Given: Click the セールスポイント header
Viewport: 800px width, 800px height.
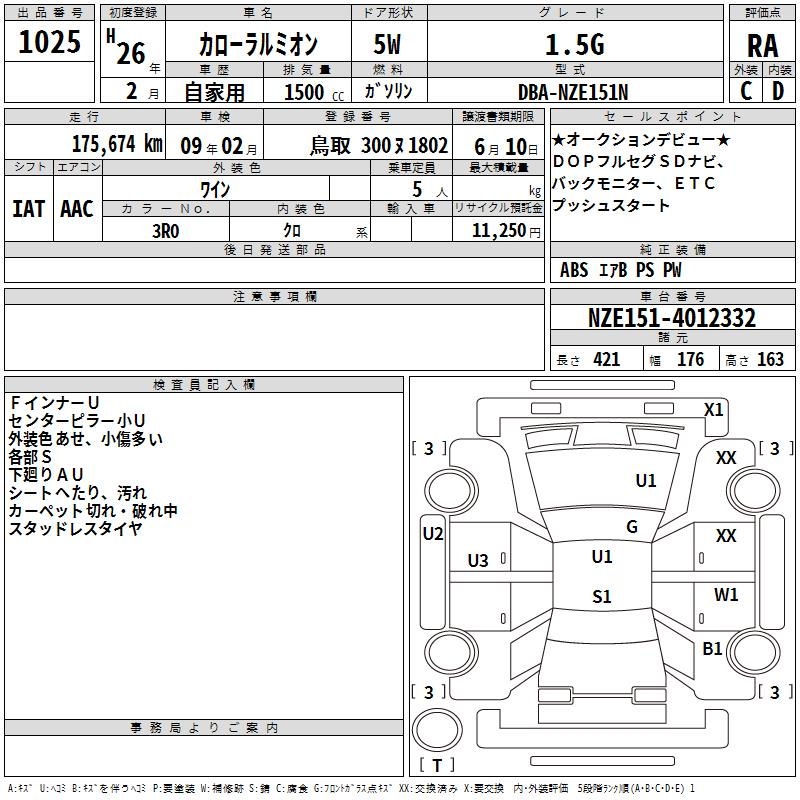Looking at the screenshot, I should click(673, 116).
